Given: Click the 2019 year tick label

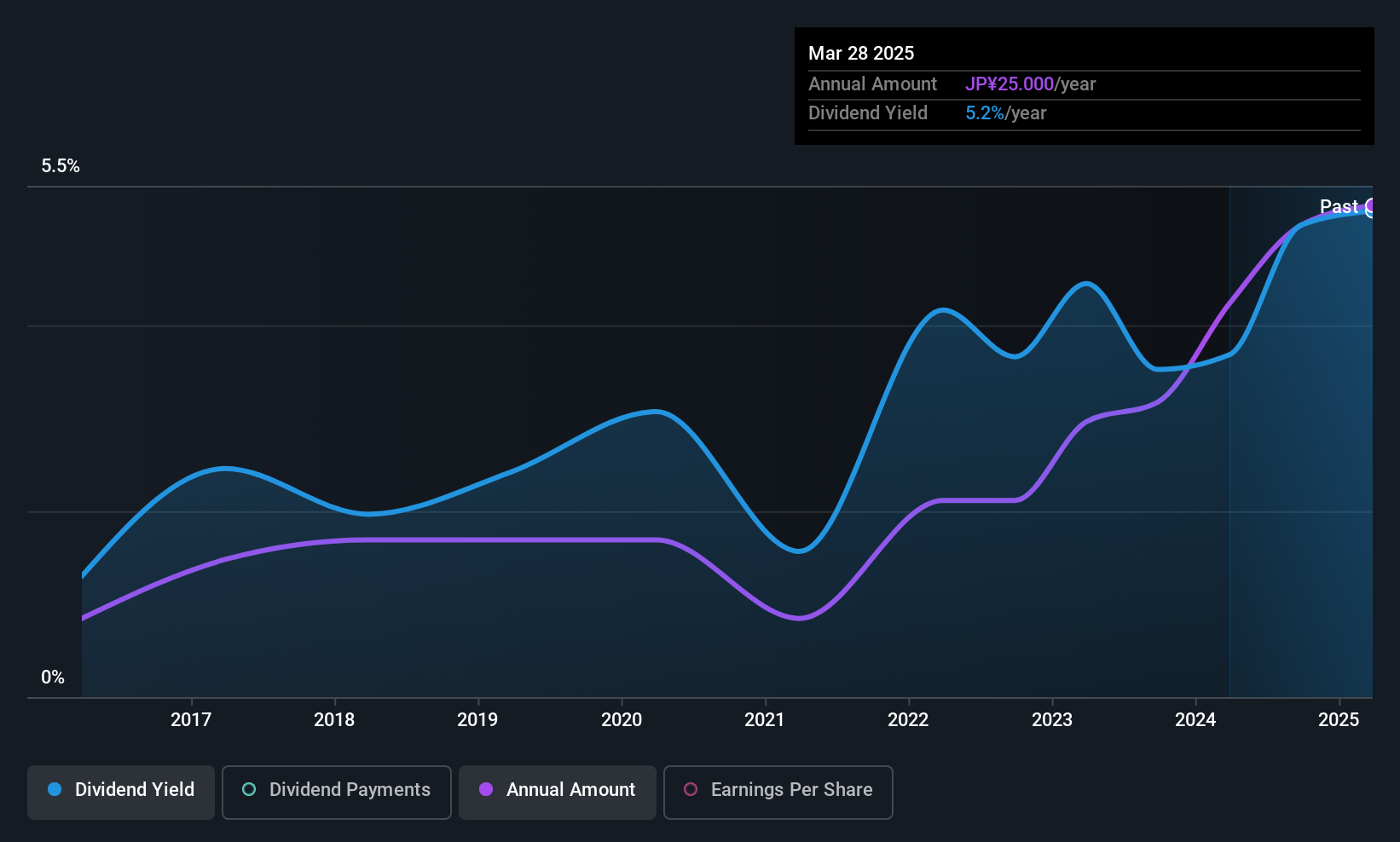Looking at the screenshot, I should [477, 720].
